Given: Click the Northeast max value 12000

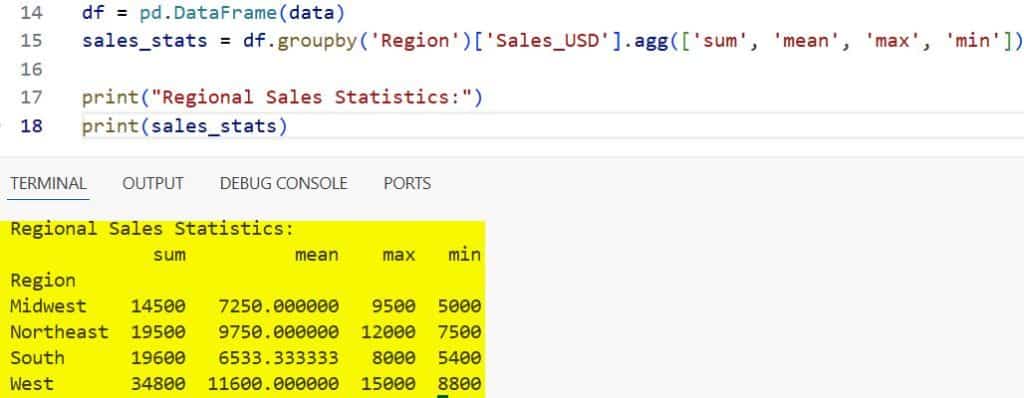Looking at the screenshot, I should (x=388, y=332).
